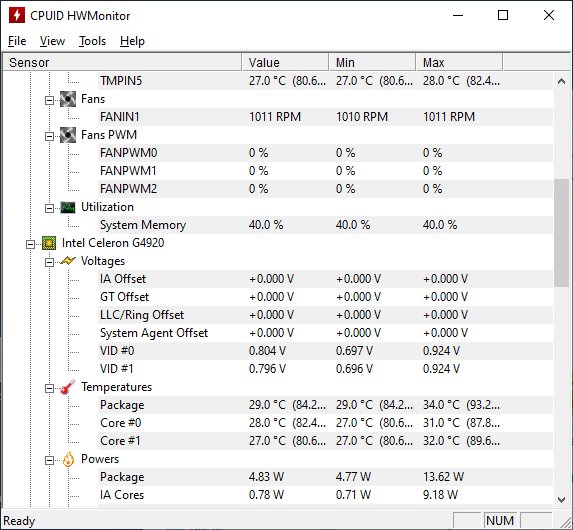Collapse the Powers node
The width and height of the screenshot is (573, 530).
click(49, 461)
